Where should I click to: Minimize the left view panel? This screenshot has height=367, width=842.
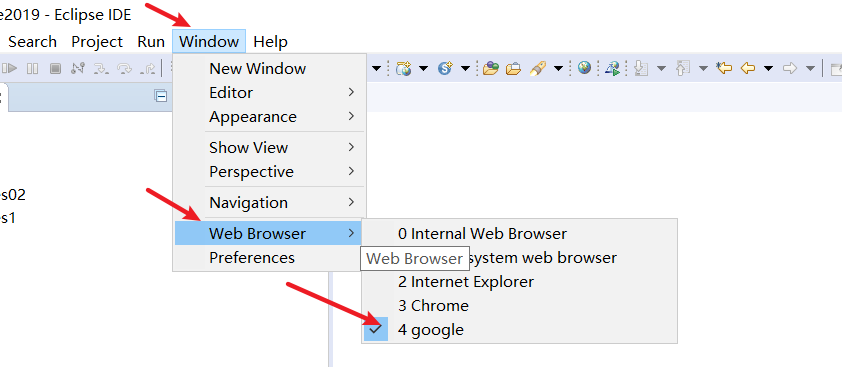pyautogui.click(x=160, y=96)
